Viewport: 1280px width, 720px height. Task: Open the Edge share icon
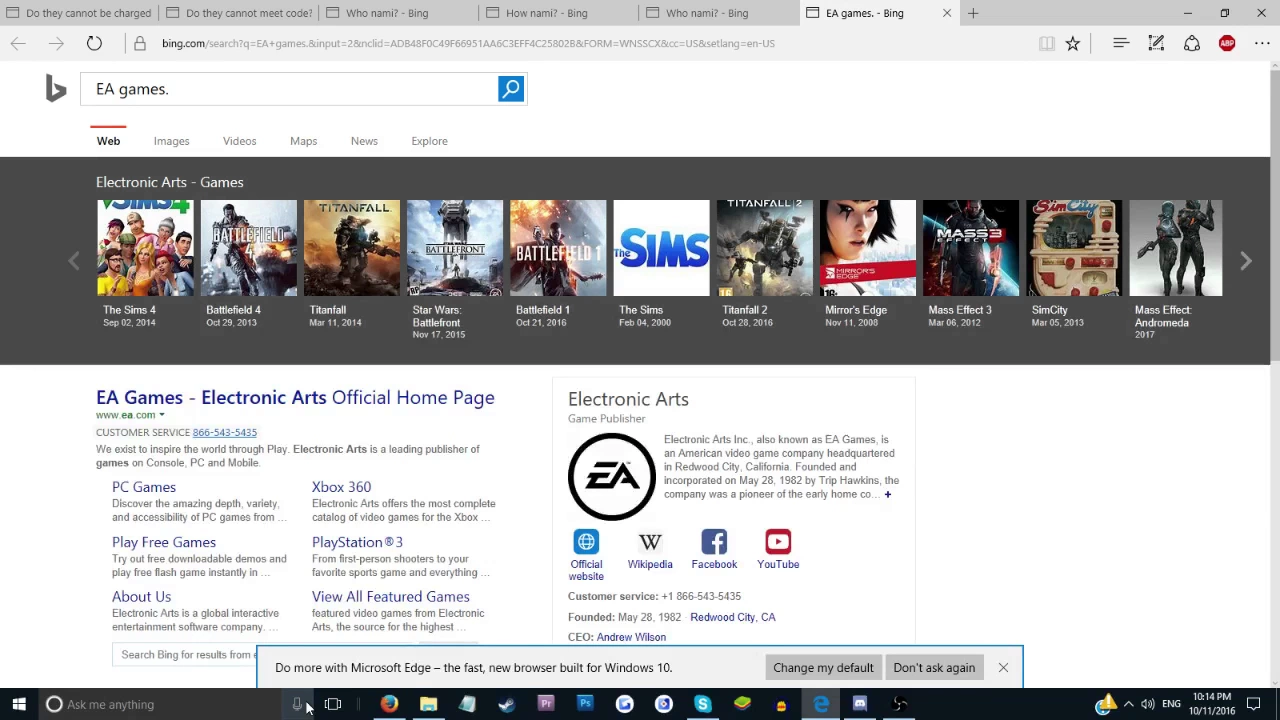[x=1192, y=43]
